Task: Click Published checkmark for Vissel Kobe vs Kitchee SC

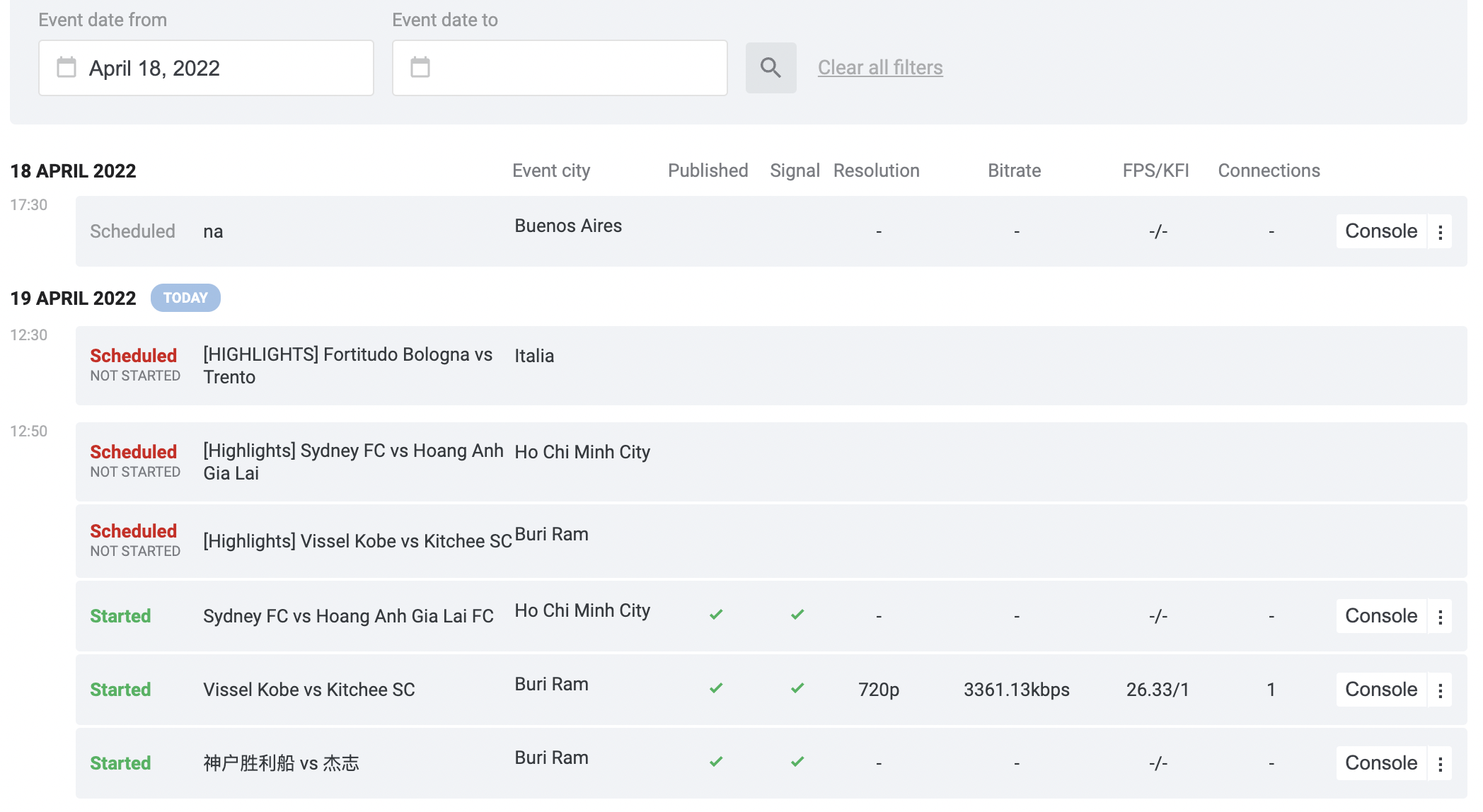Action: pos(716,688)
